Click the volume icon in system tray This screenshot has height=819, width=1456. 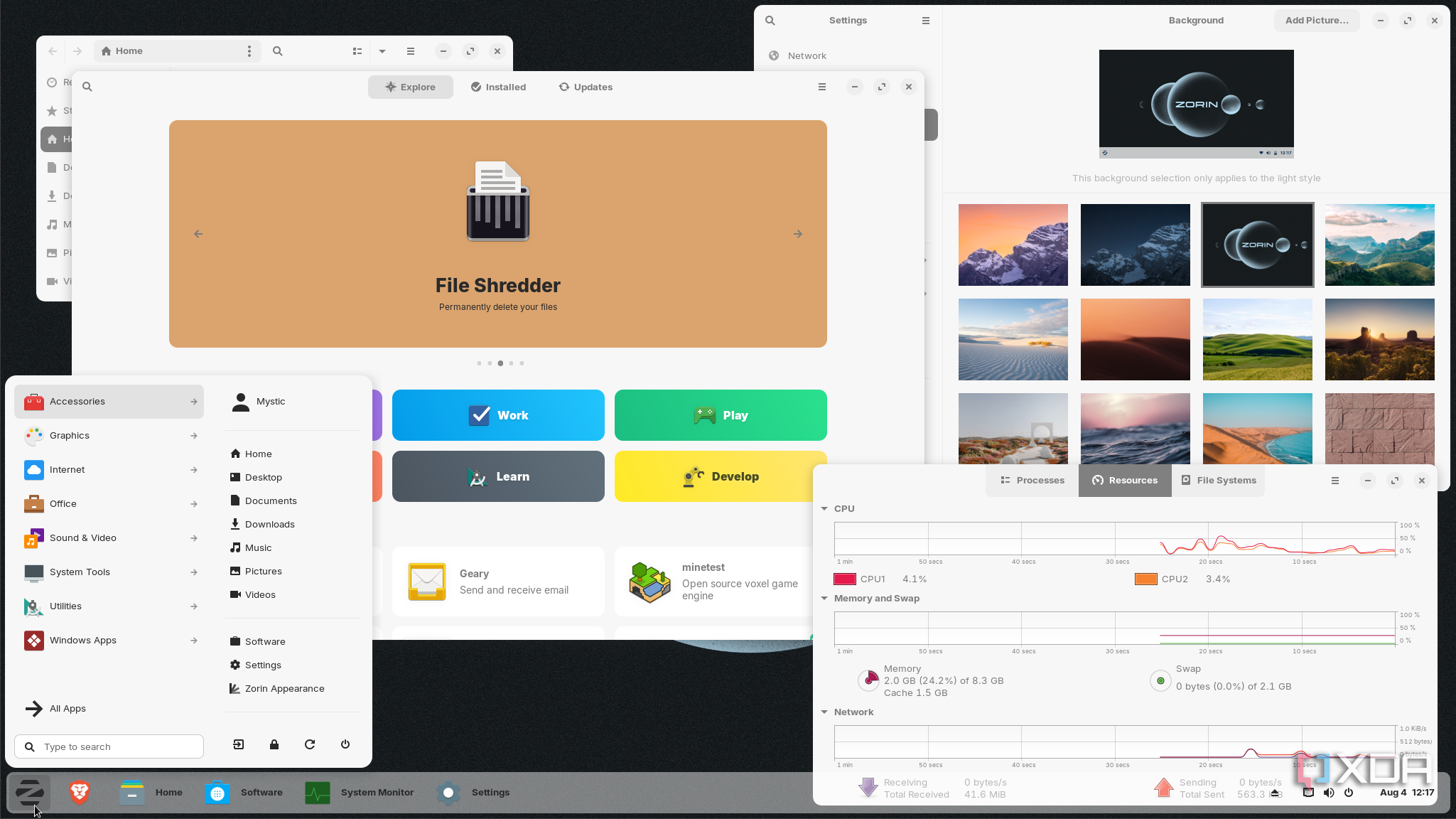(x=1329, y=793)
